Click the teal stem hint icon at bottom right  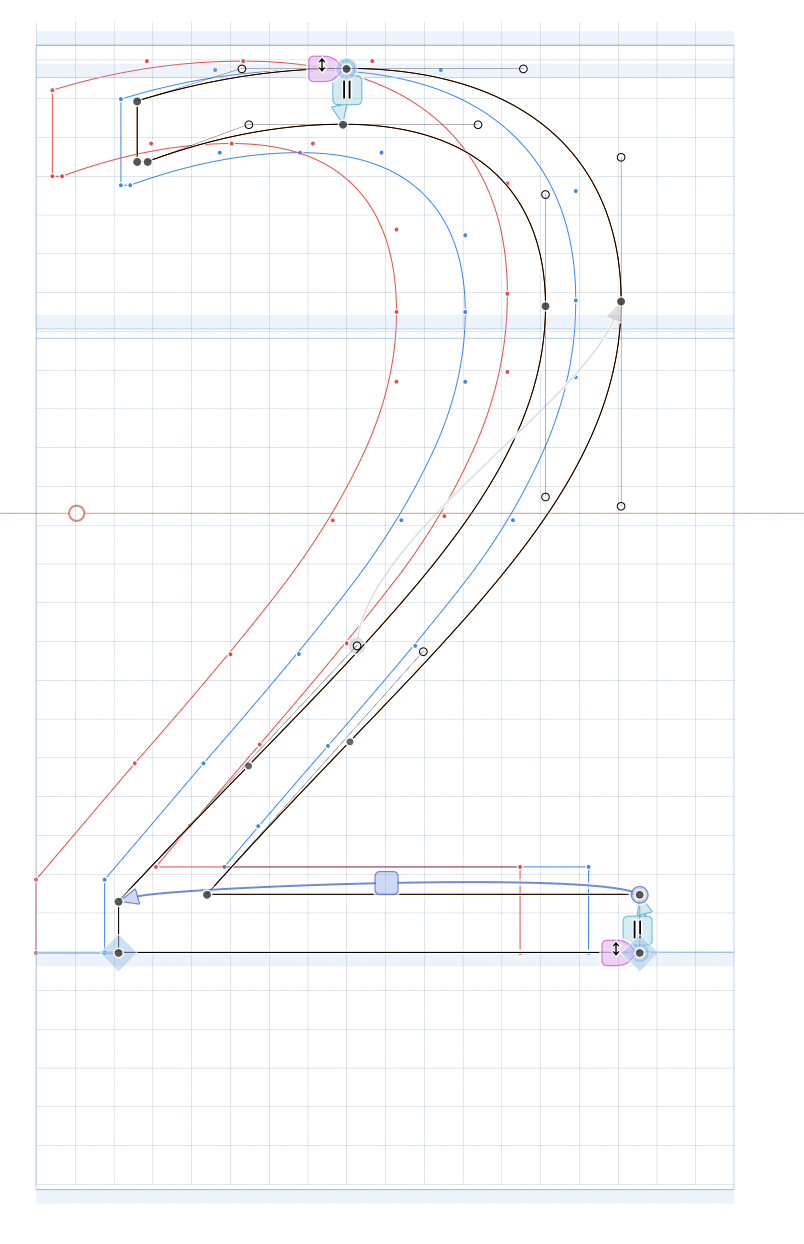click(x=637, y=928)
